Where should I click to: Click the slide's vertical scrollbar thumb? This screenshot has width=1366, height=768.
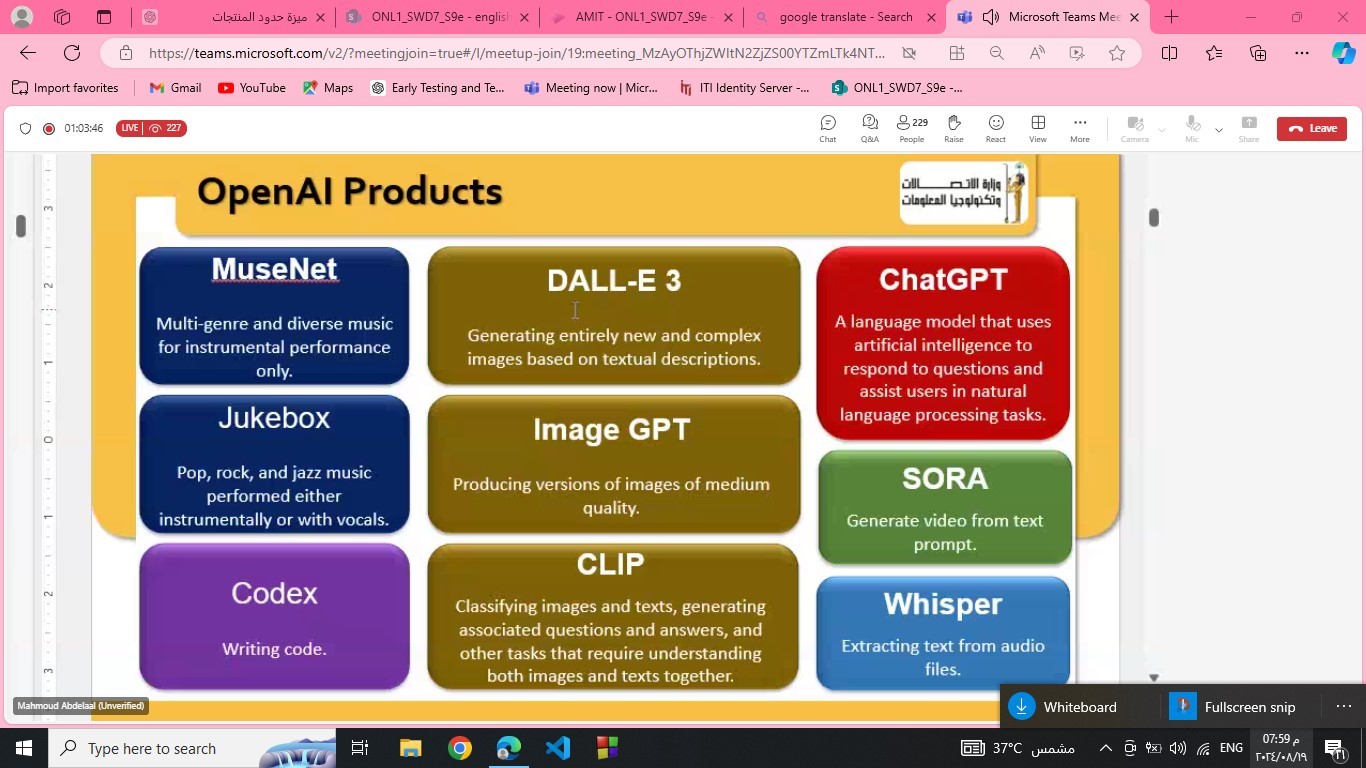tap(1153, 217)
